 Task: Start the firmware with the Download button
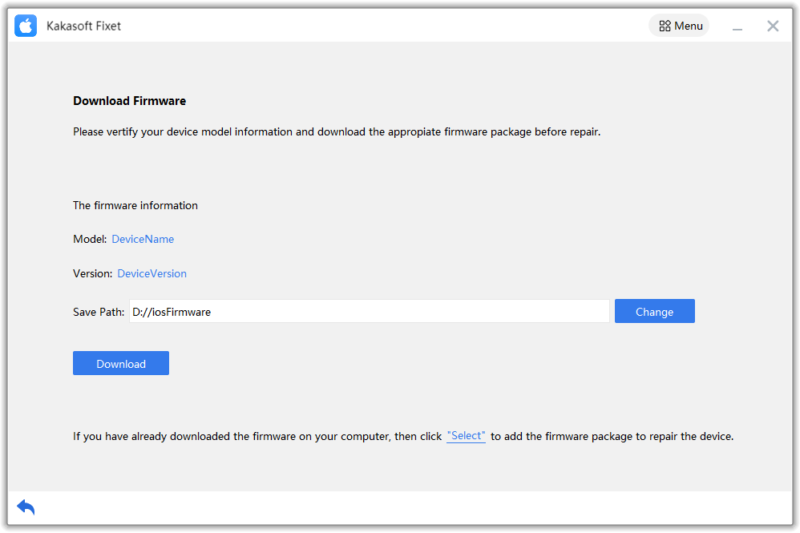coord(121,364)
